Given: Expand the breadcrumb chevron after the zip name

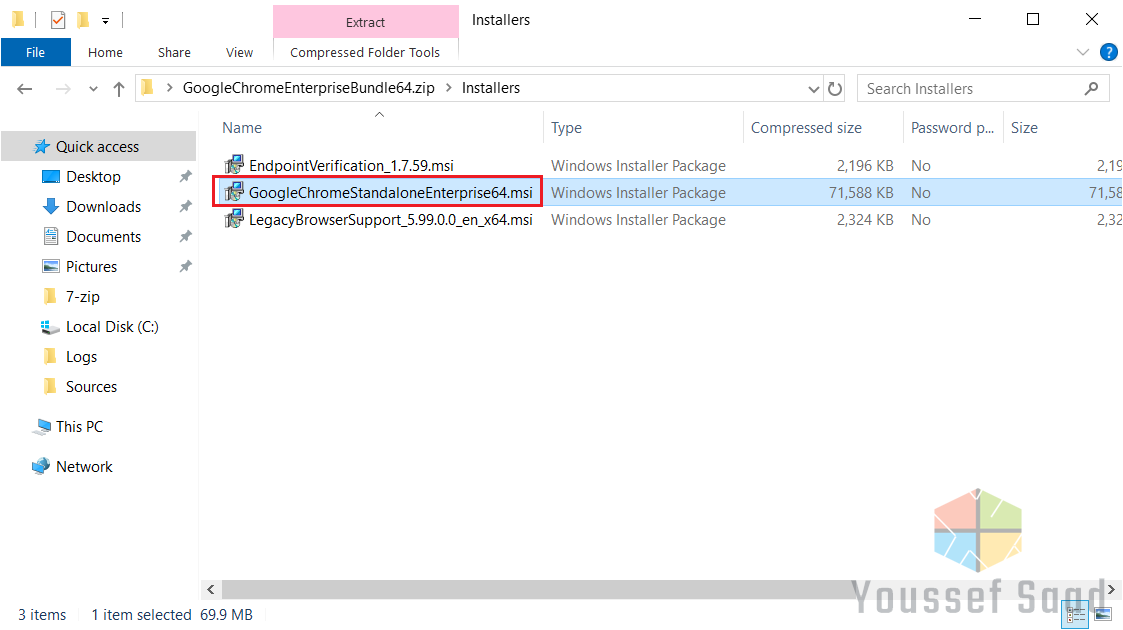Looking at the screenshot, I should coord(448,88).
